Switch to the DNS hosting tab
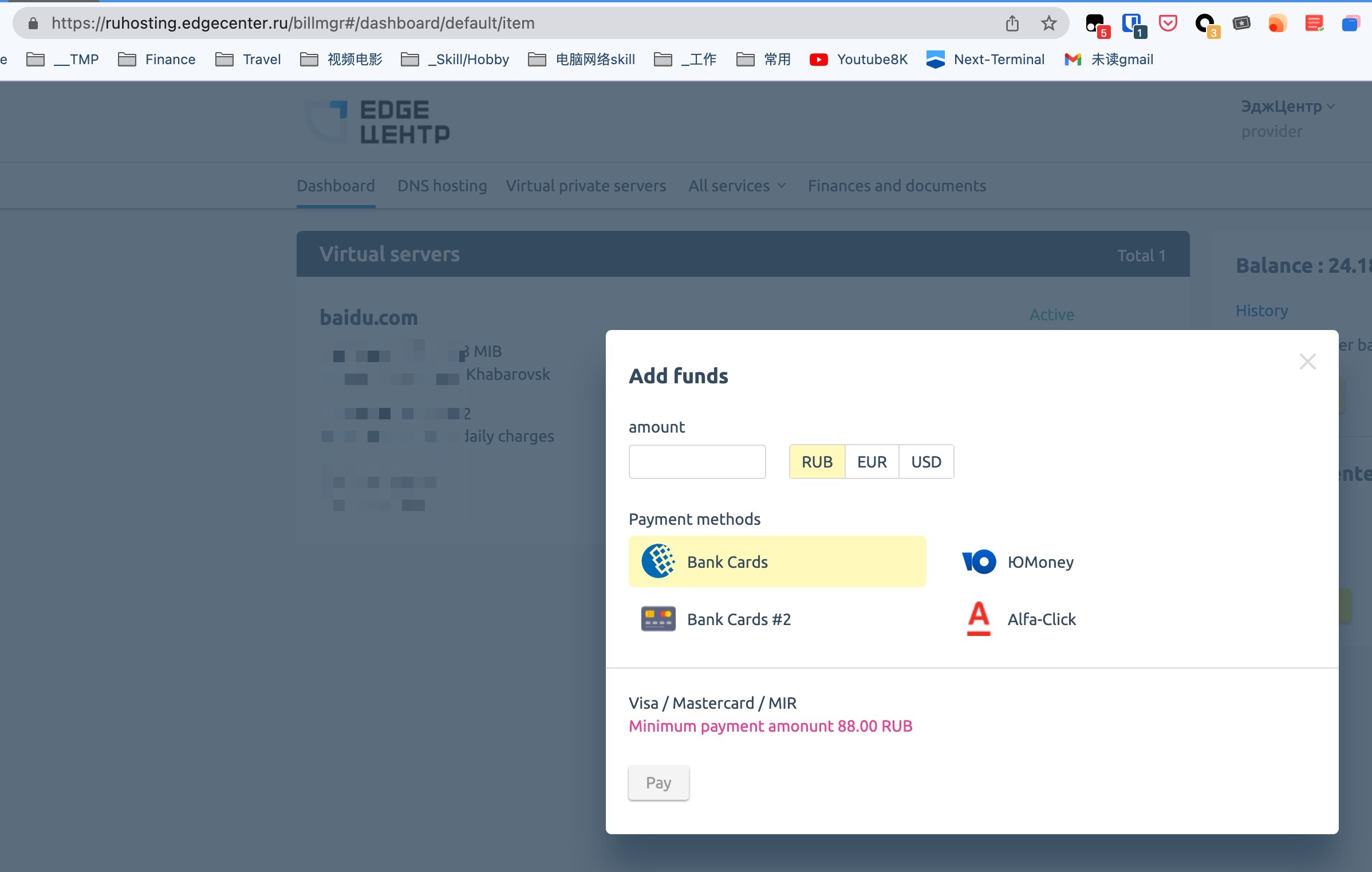Image resolution: width=1372 pixels, height=872 pixels. (x=441, y=185)
